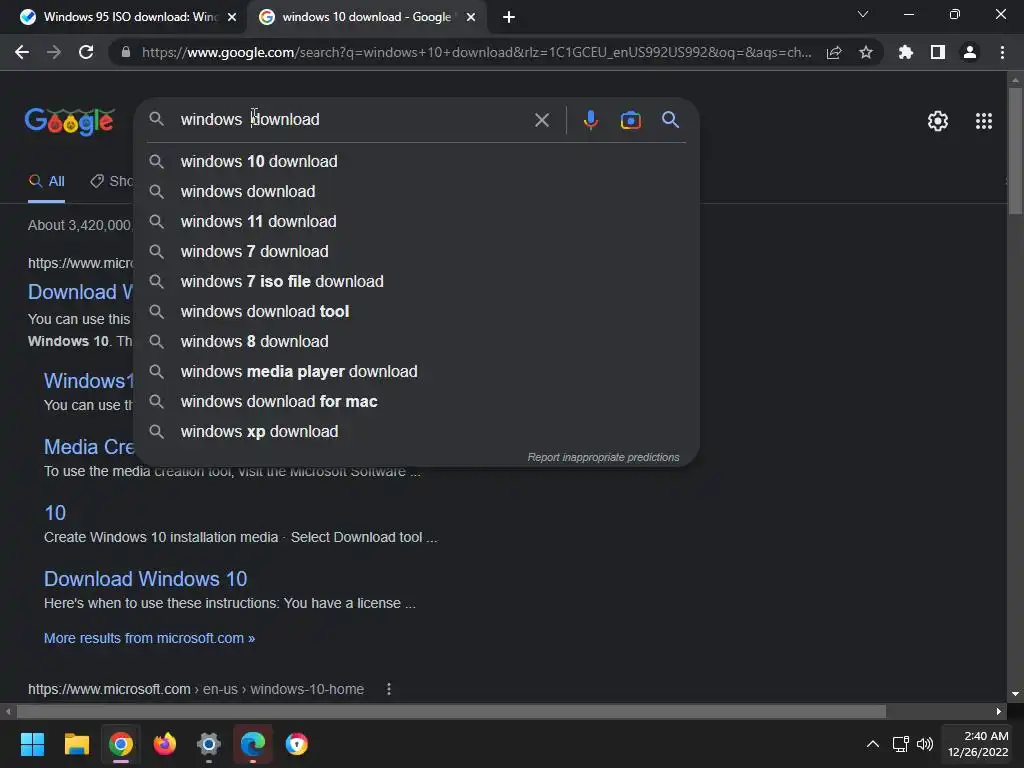Choose suggestion windows media player download
The width and height of the screenshot is (1024, 768).
click(x=416, y=372)
